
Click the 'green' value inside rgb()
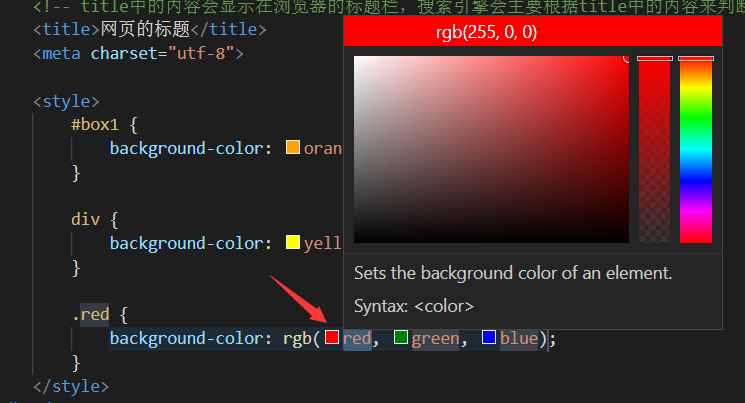tap(435, 338)
